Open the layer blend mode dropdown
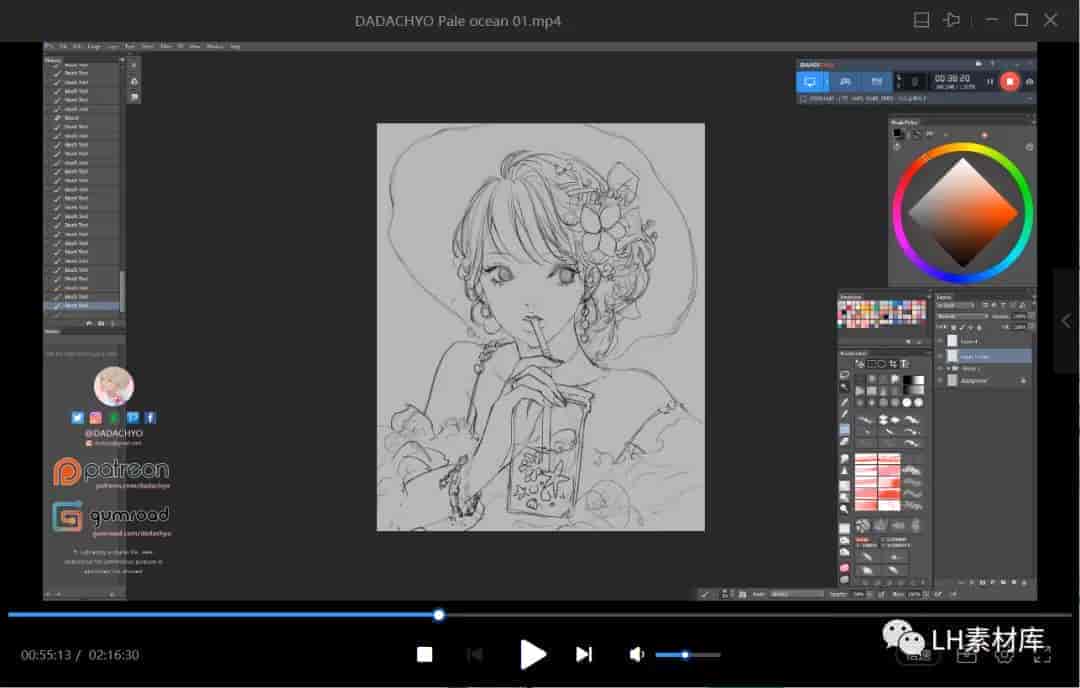The image size is (1080, 688). (x=962, y=316)
